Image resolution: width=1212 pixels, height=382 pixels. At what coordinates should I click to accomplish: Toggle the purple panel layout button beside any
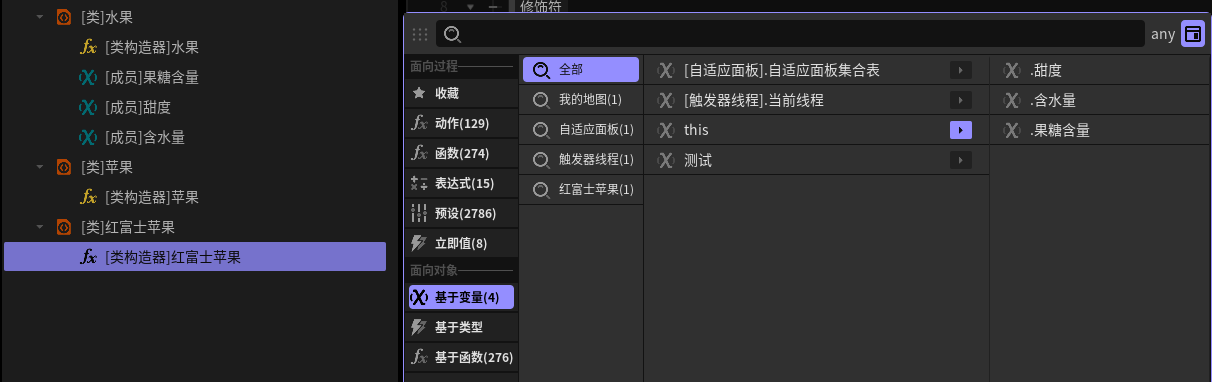1192,34
